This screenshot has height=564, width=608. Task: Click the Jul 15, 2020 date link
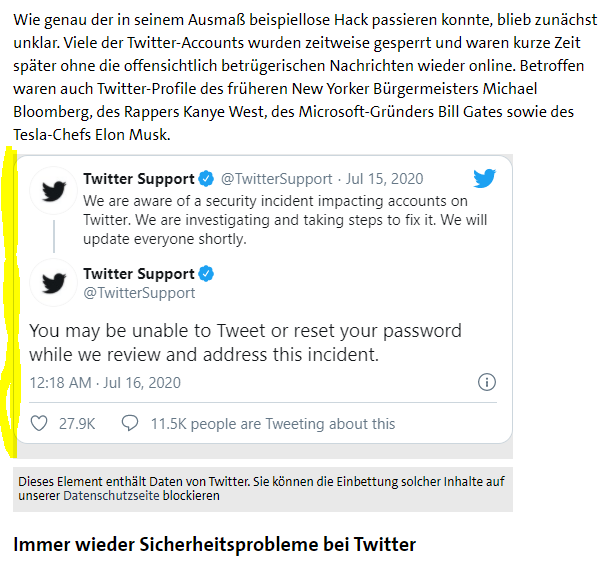(x=384, y=179)
